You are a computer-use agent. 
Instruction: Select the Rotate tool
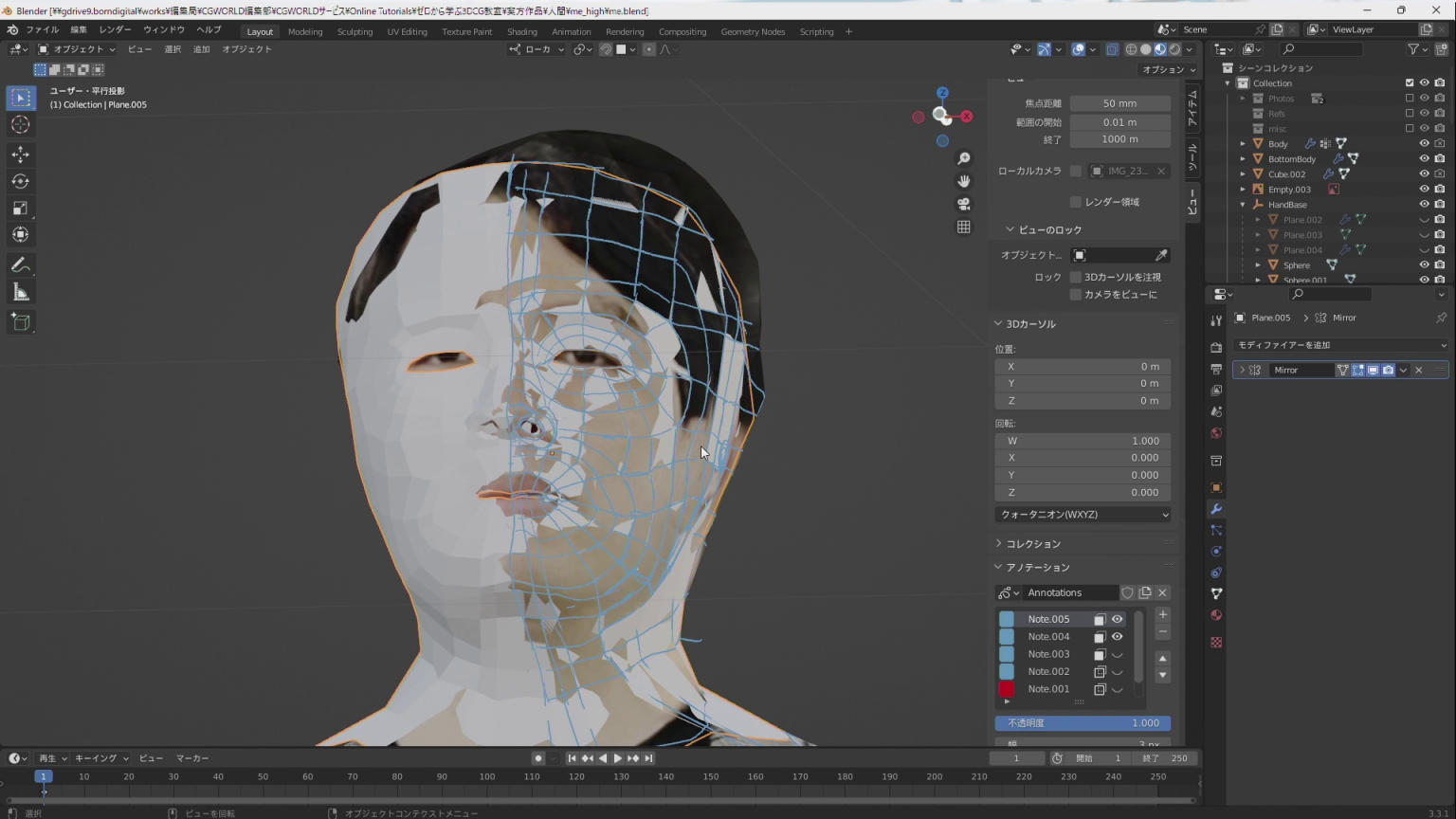click(x=20, y=181)
